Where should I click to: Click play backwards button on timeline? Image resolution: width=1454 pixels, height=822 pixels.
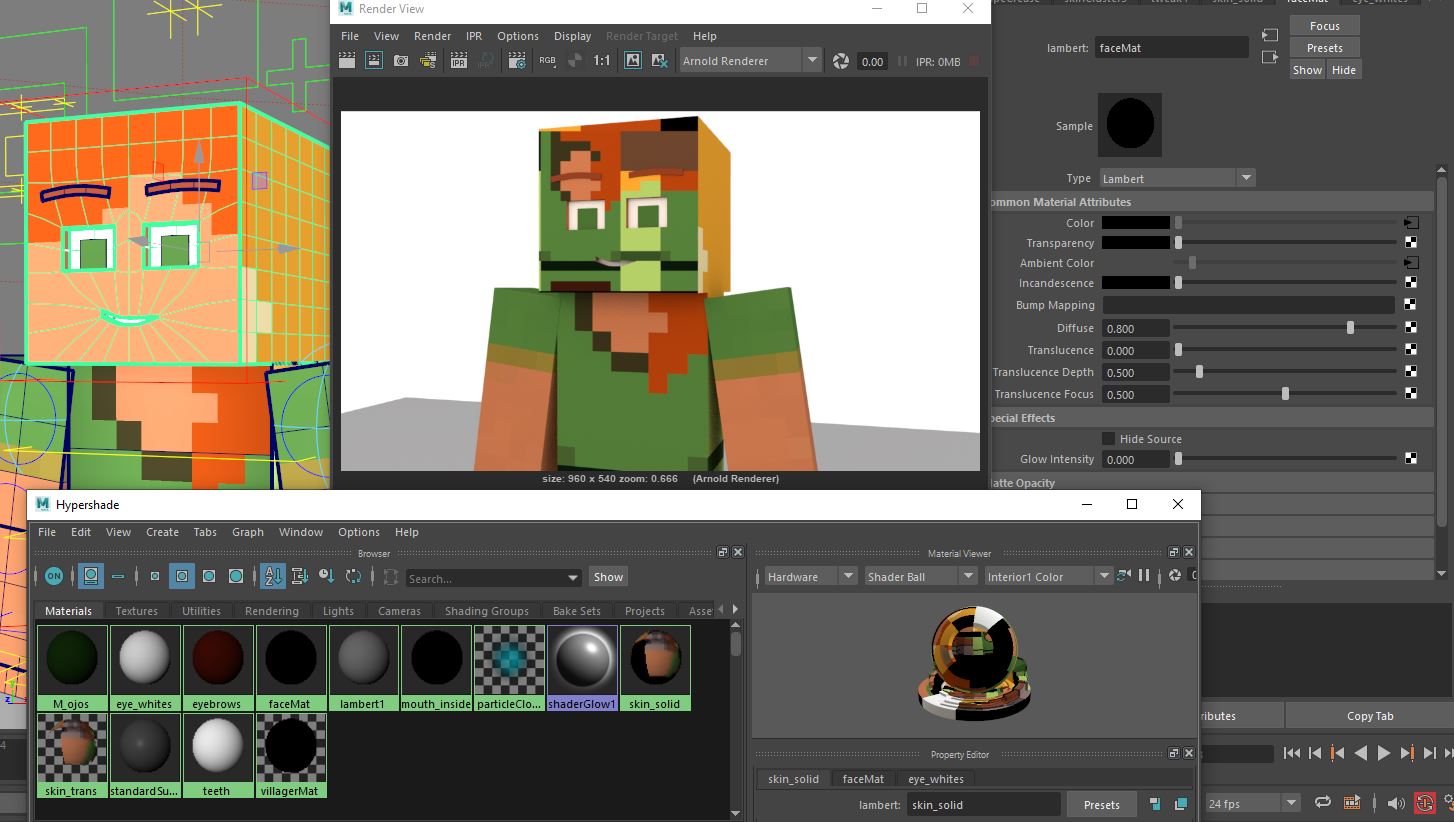coord(1361,753)
